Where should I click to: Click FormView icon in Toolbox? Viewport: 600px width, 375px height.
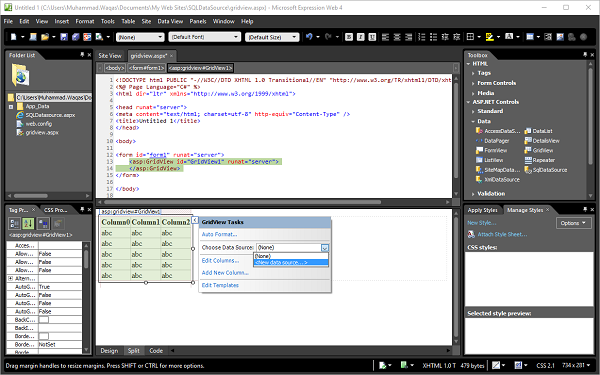pos(479,150)
